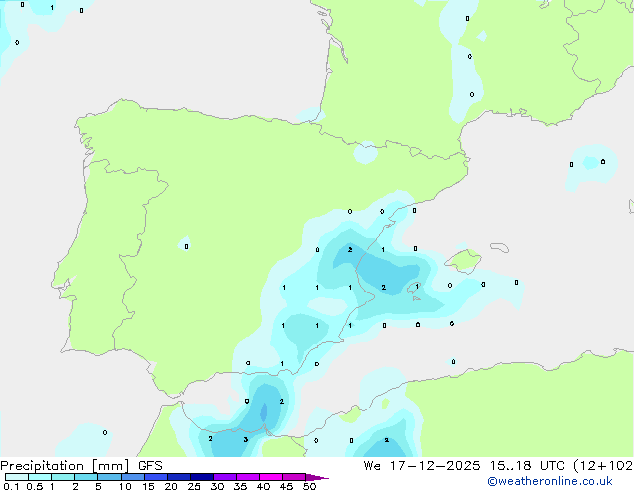Click the 20–25 mm legend swatch
634x490 pixels.
click(x=179, y=477)
